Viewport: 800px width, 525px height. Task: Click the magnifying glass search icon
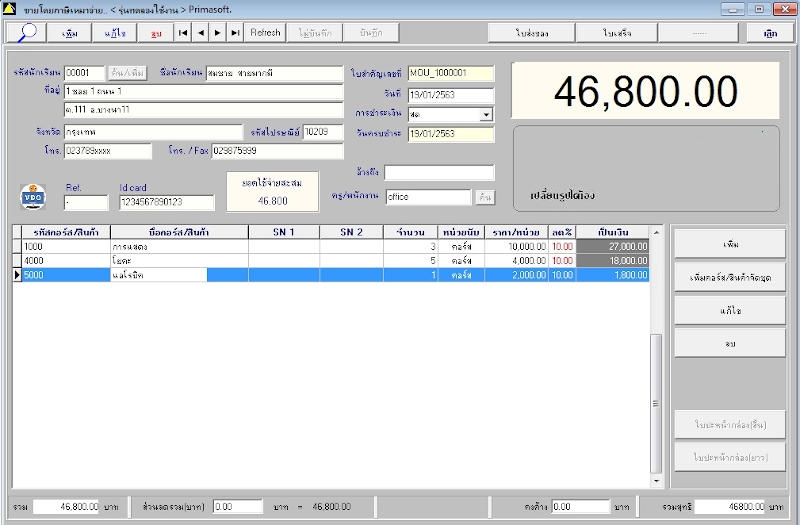(x=28, y=33)
